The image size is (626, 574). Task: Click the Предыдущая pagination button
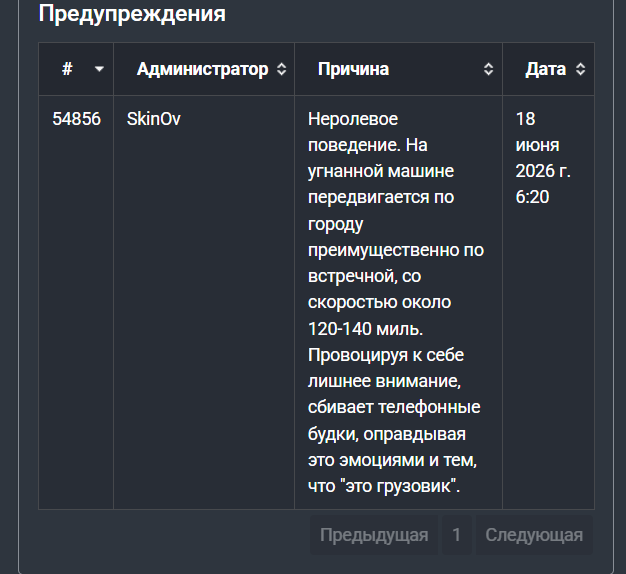[x=374, y=535]
